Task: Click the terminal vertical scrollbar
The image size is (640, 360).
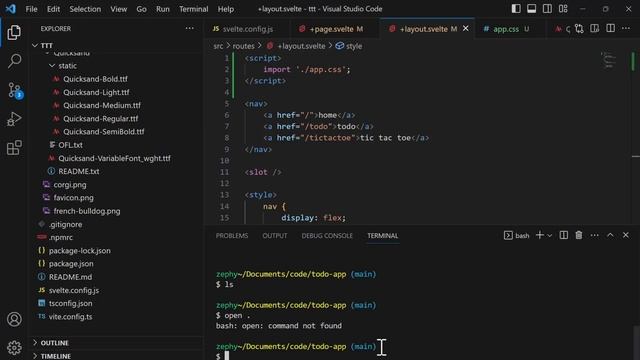Action: tap(636, 341)
